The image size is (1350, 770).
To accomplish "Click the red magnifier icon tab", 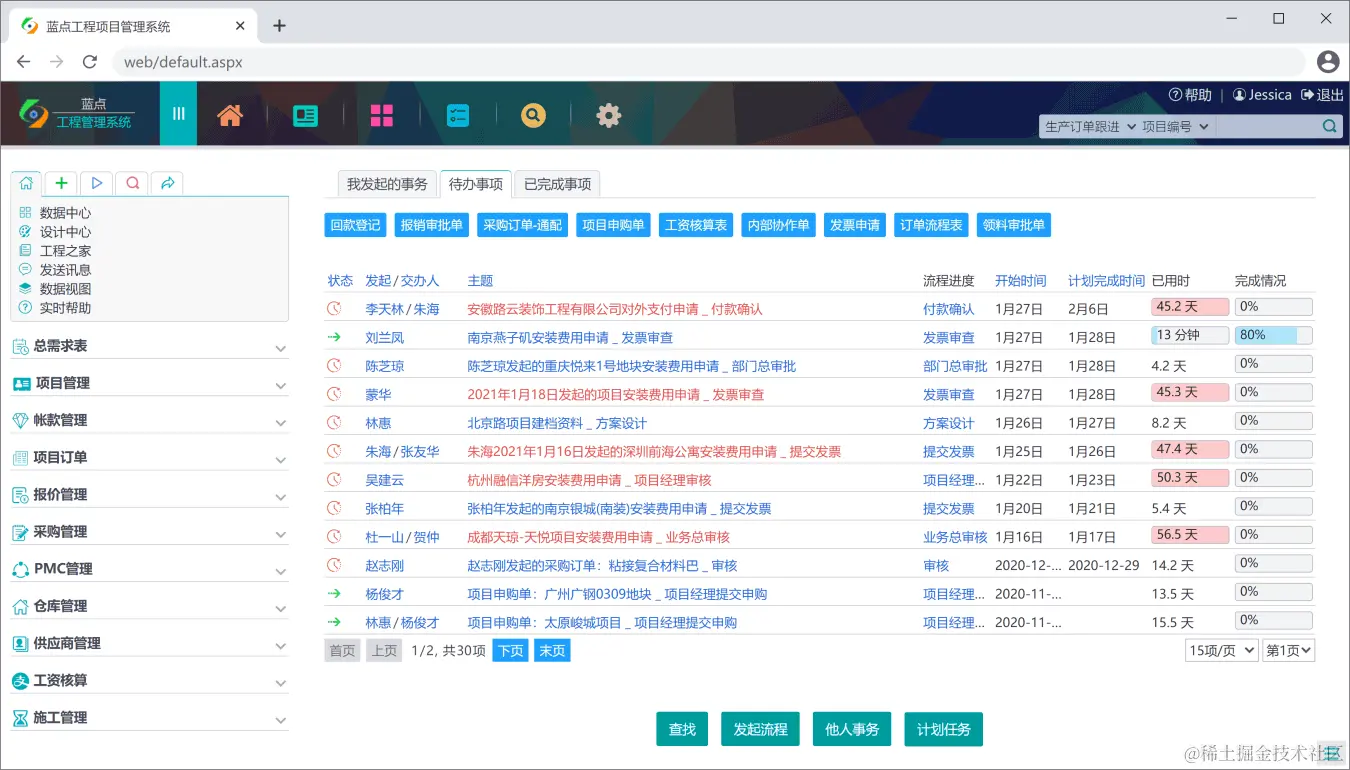I will (132, 183).
